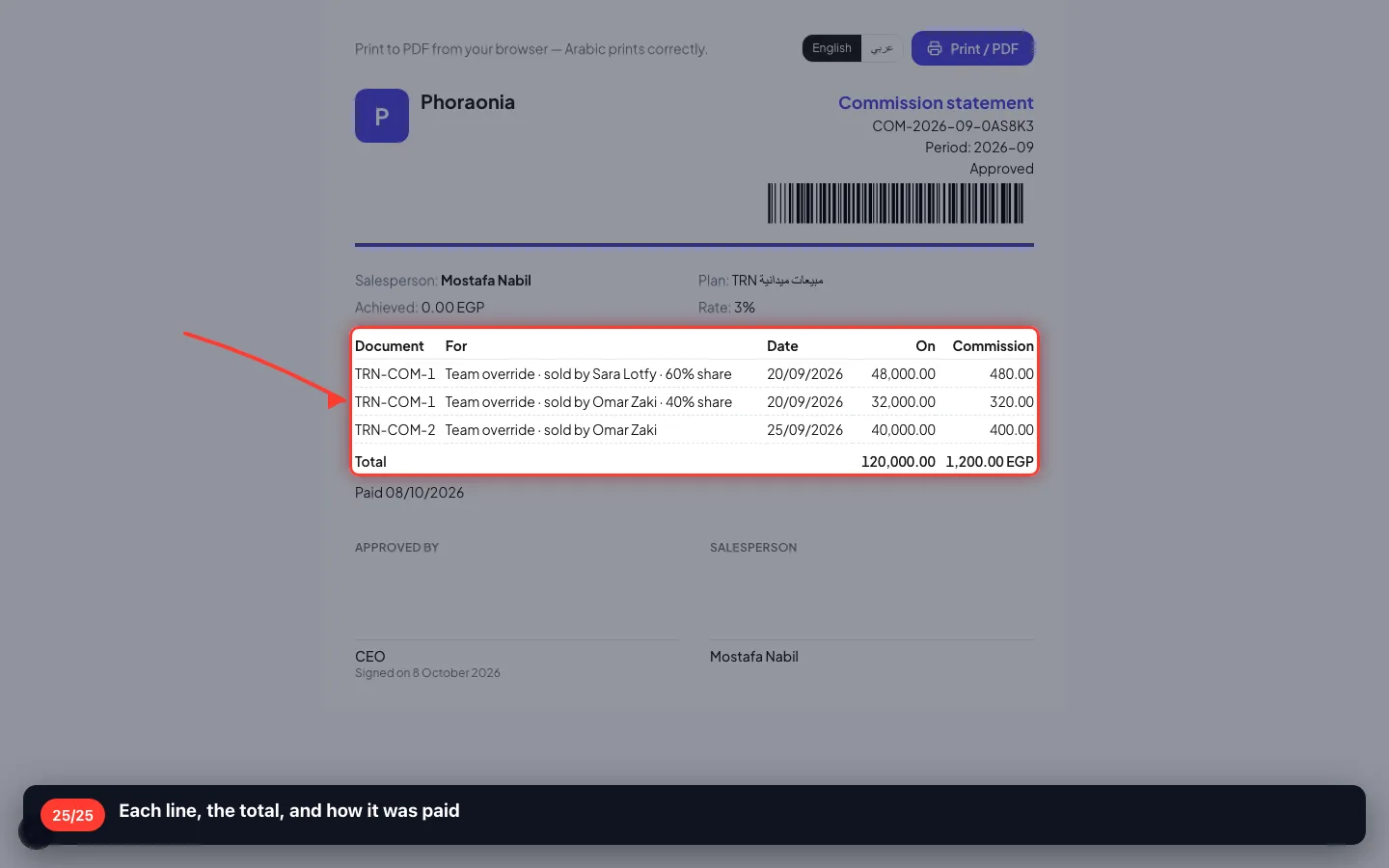Click total base amount 120,000.00
This screenshot has height=868, width=1389.
(898, 462)
